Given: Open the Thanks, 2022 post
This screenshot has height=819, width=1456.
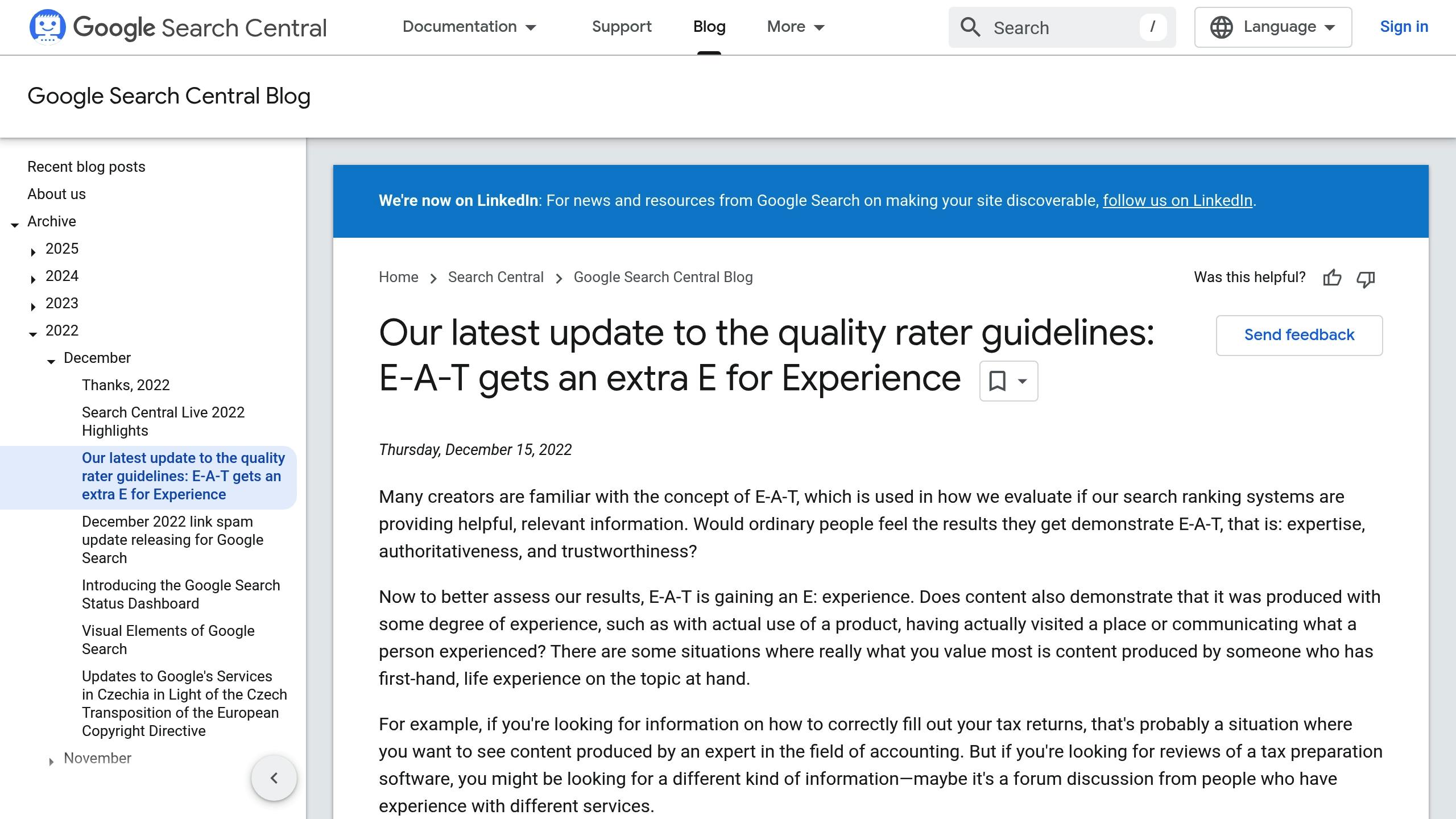Looking at the screenshot, I should coord(126,385).
